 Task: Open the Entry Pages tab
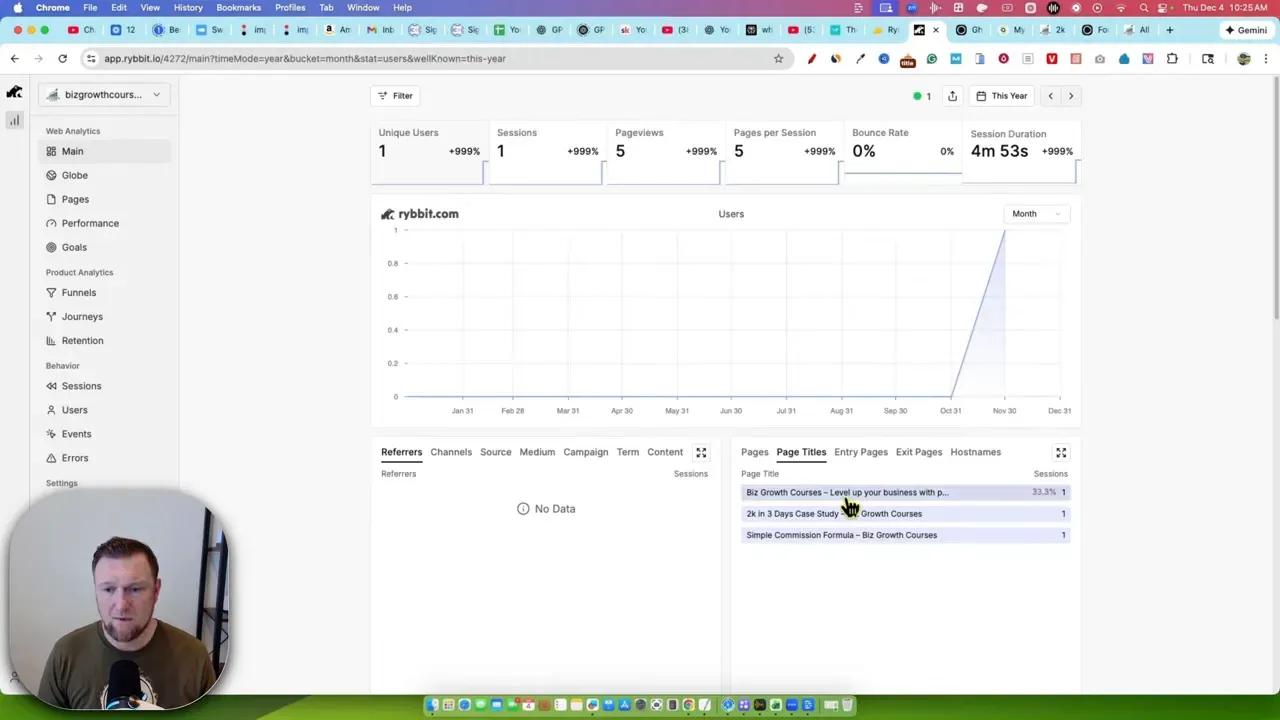coord(860,452)
